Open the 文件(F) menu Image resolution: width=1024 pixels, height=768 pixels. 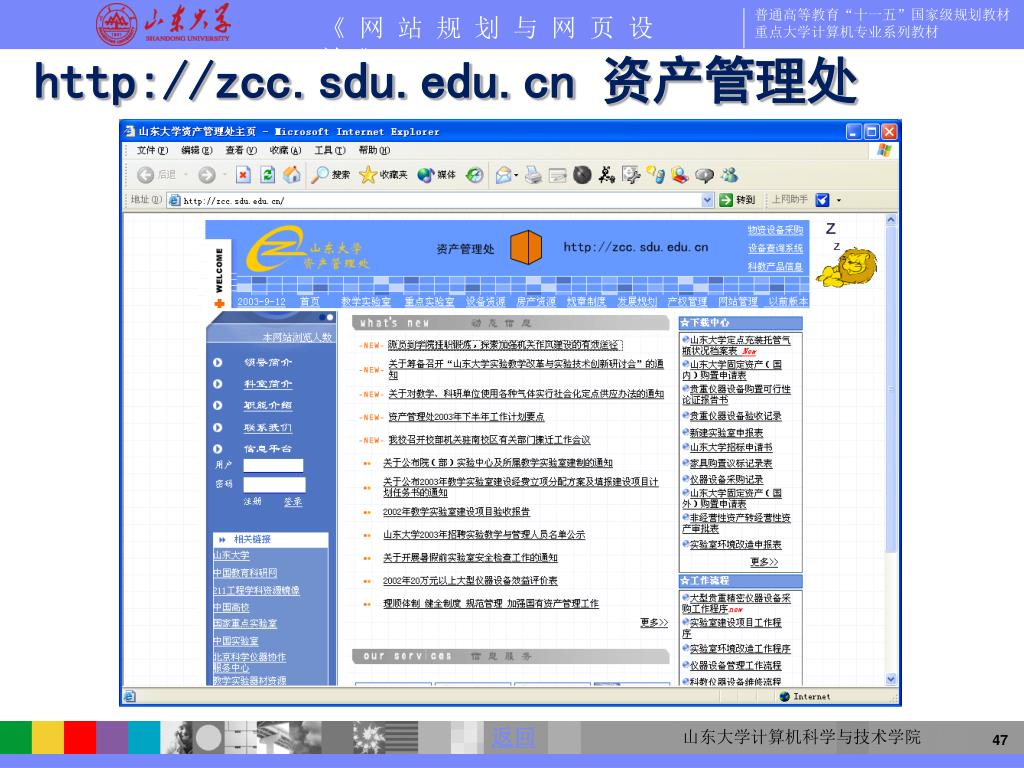pyautogui.click(x=152, y=150)
